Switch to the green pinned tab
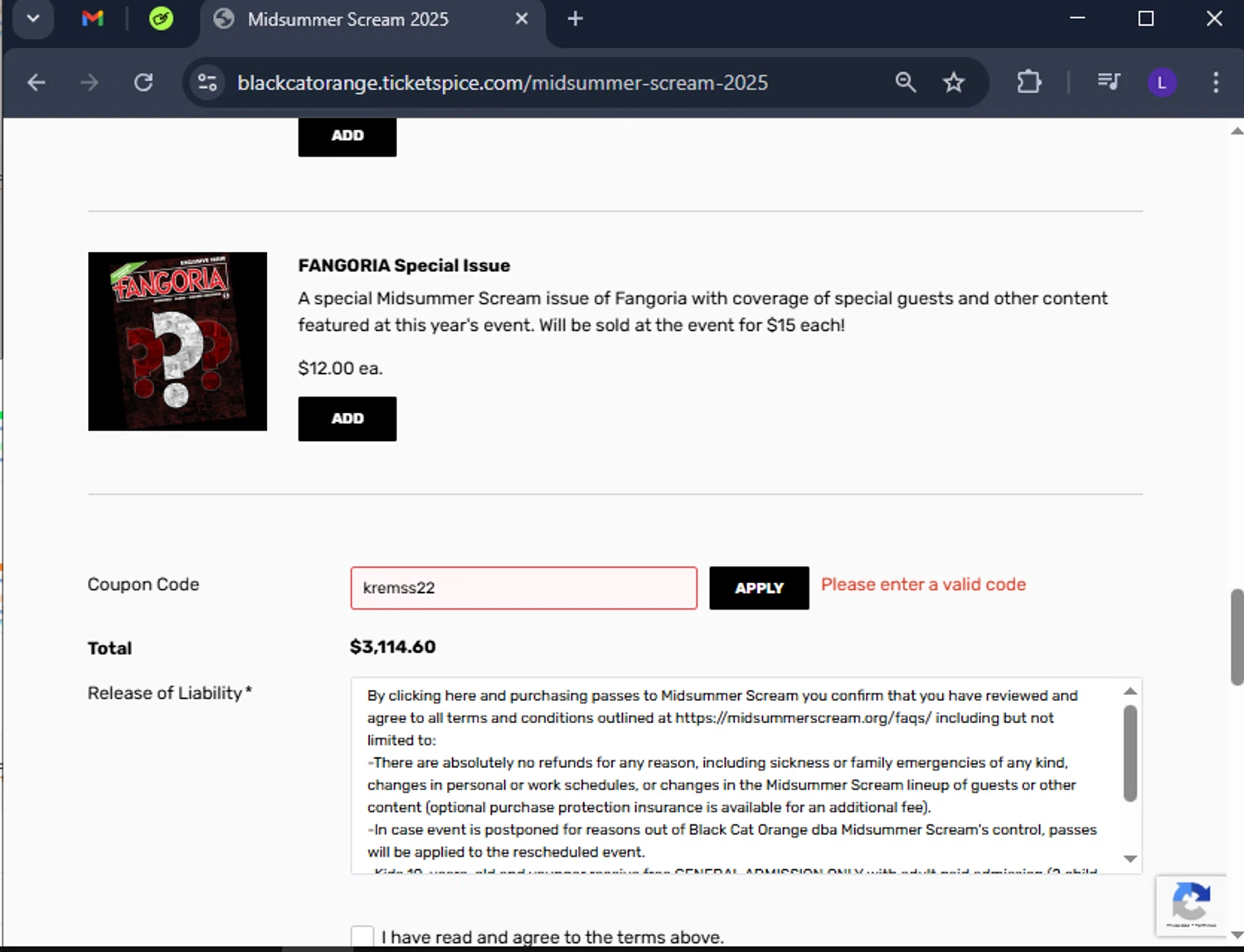 coord(161,18)
